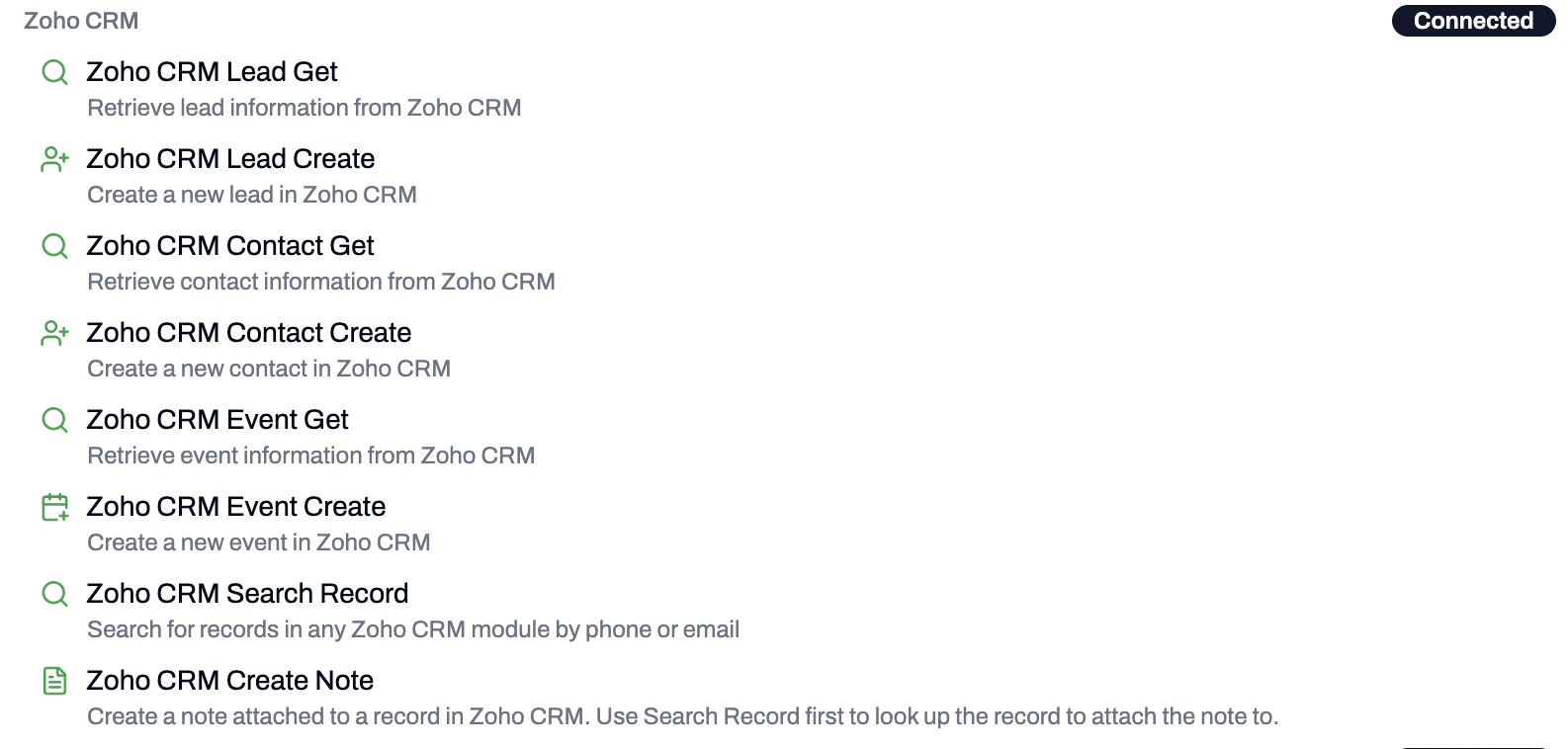Select Zoho CRM Search Record

tap(248, 593)
